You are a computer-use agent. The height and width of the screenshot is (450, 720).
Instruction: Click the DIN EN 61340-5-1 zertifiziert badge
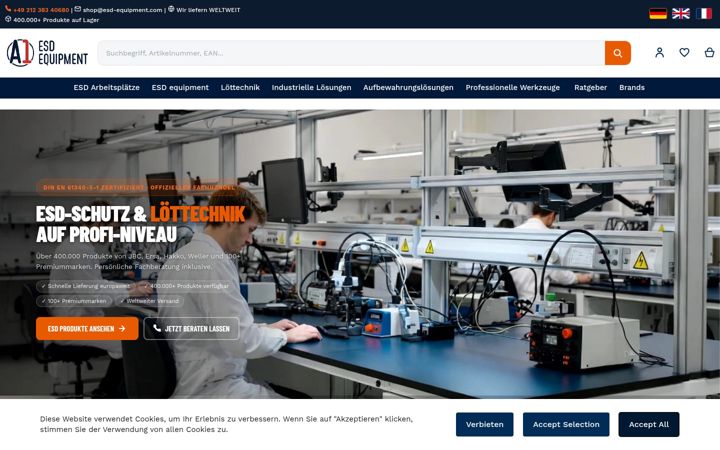pos(139,187)
